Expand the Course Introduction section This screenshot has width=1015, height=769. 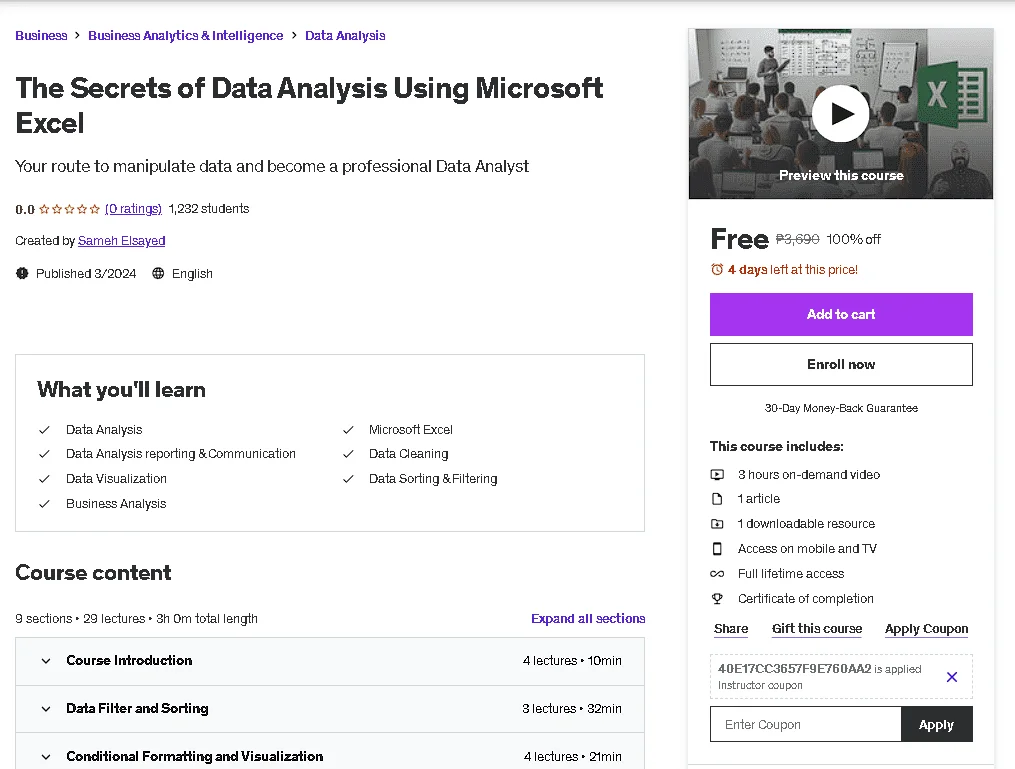click(330, 661)
